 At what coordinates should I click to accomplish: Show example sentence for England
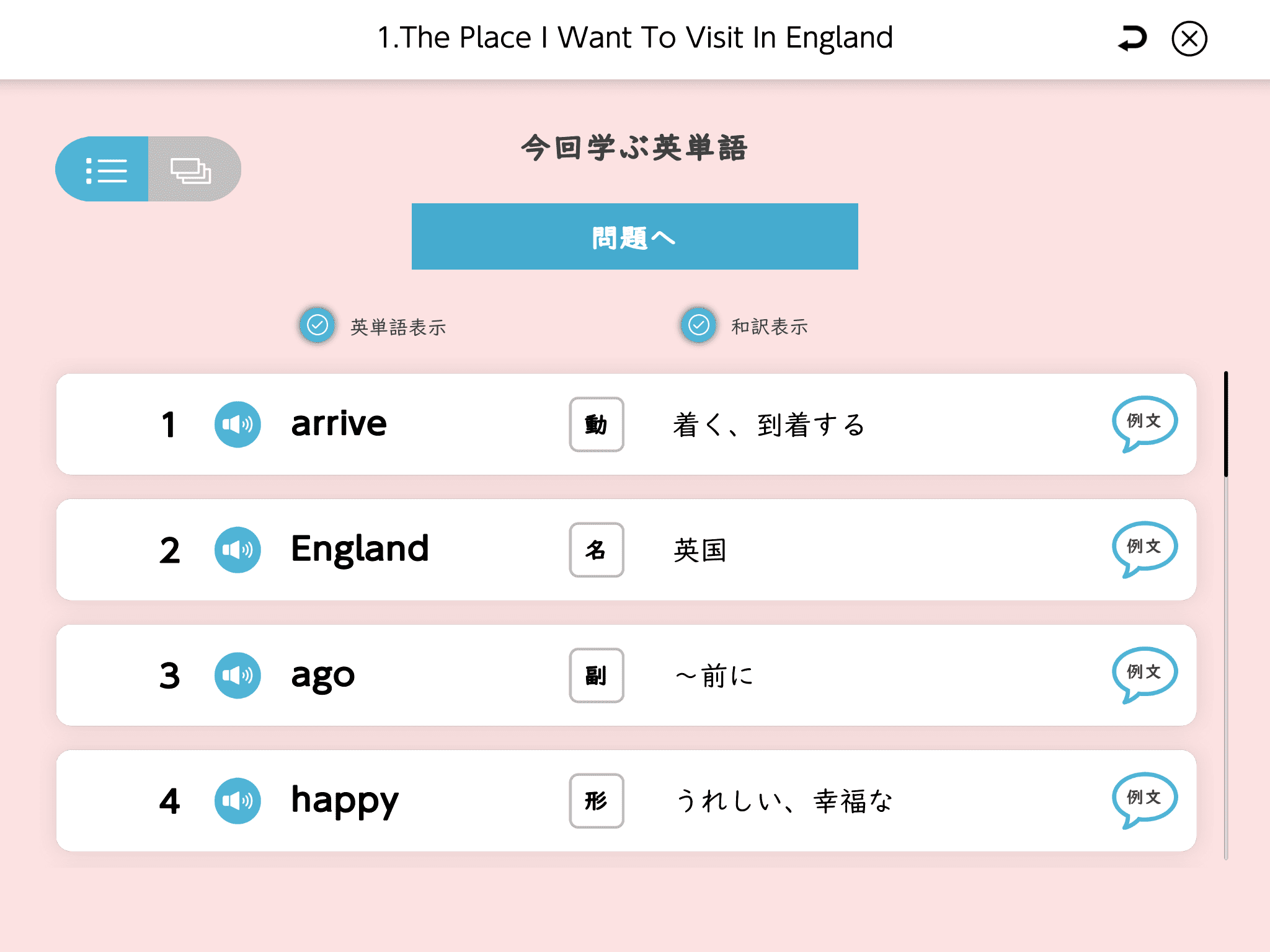[x=1143, y=547]
